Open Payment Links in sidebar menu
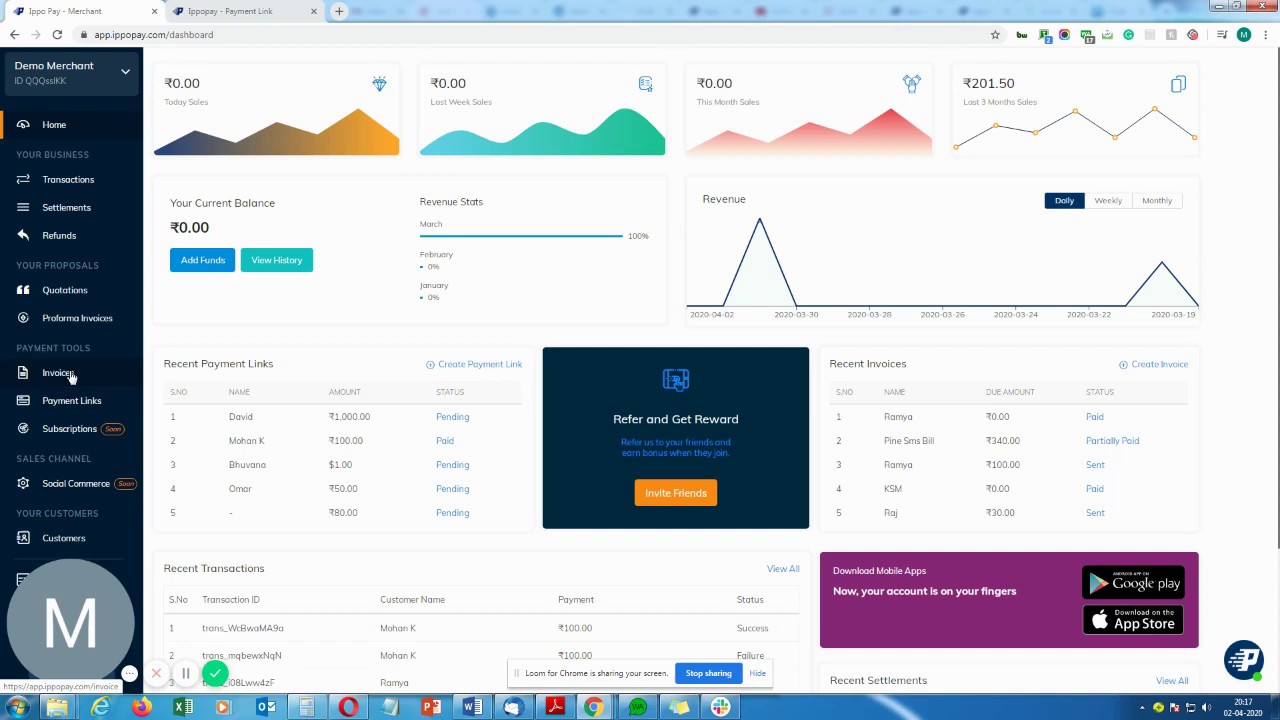This screenshot has width=1280, height=720. pos(71,401)
